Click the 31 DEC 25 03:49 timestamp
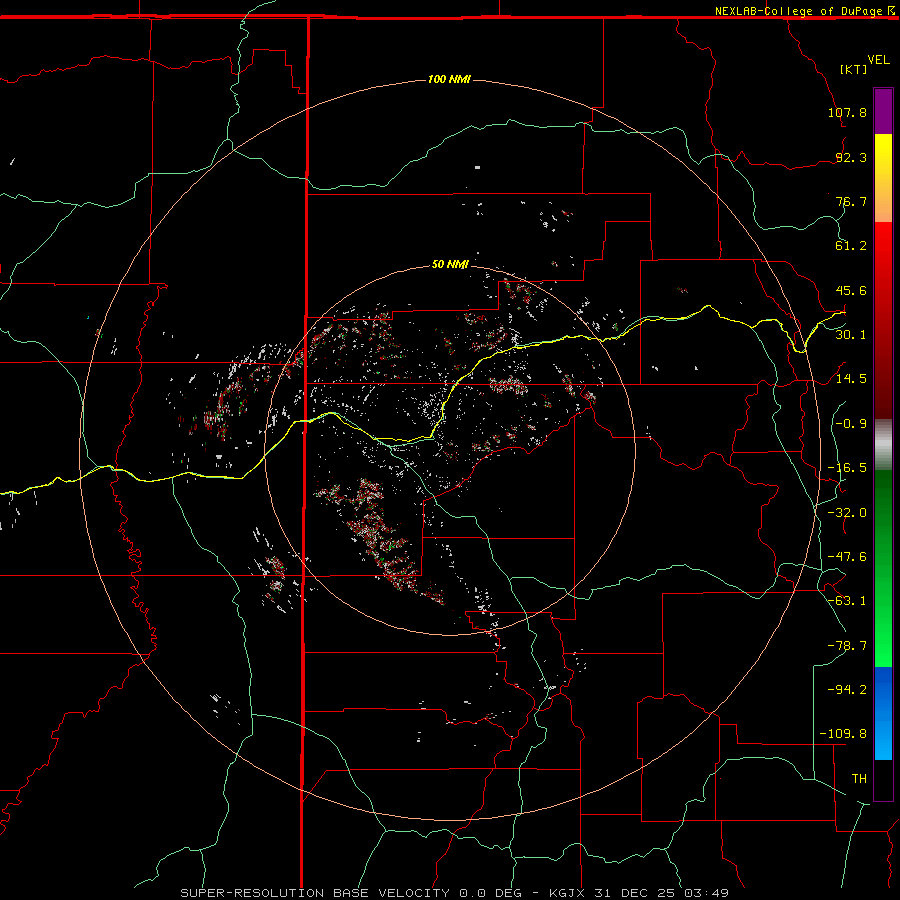 click(x=662, y=893)
